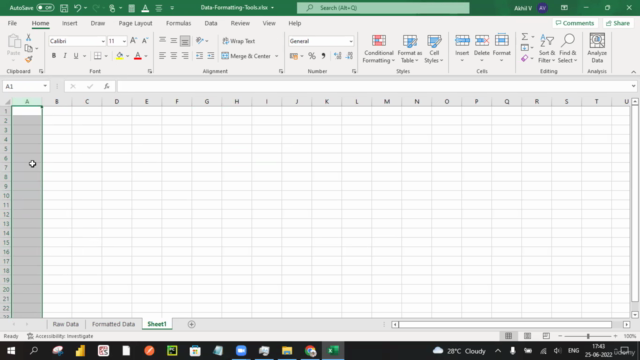The height and width of the screenshot is (360, 640).
Task: Click the zoom slider handle
Action: 588,336
